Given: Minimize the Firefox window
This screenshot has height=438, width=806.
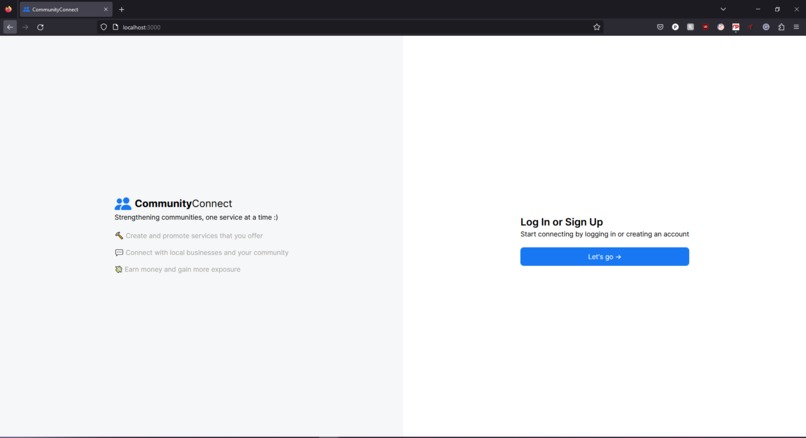Looking at the screenshot, I should [x=758, y=9].
